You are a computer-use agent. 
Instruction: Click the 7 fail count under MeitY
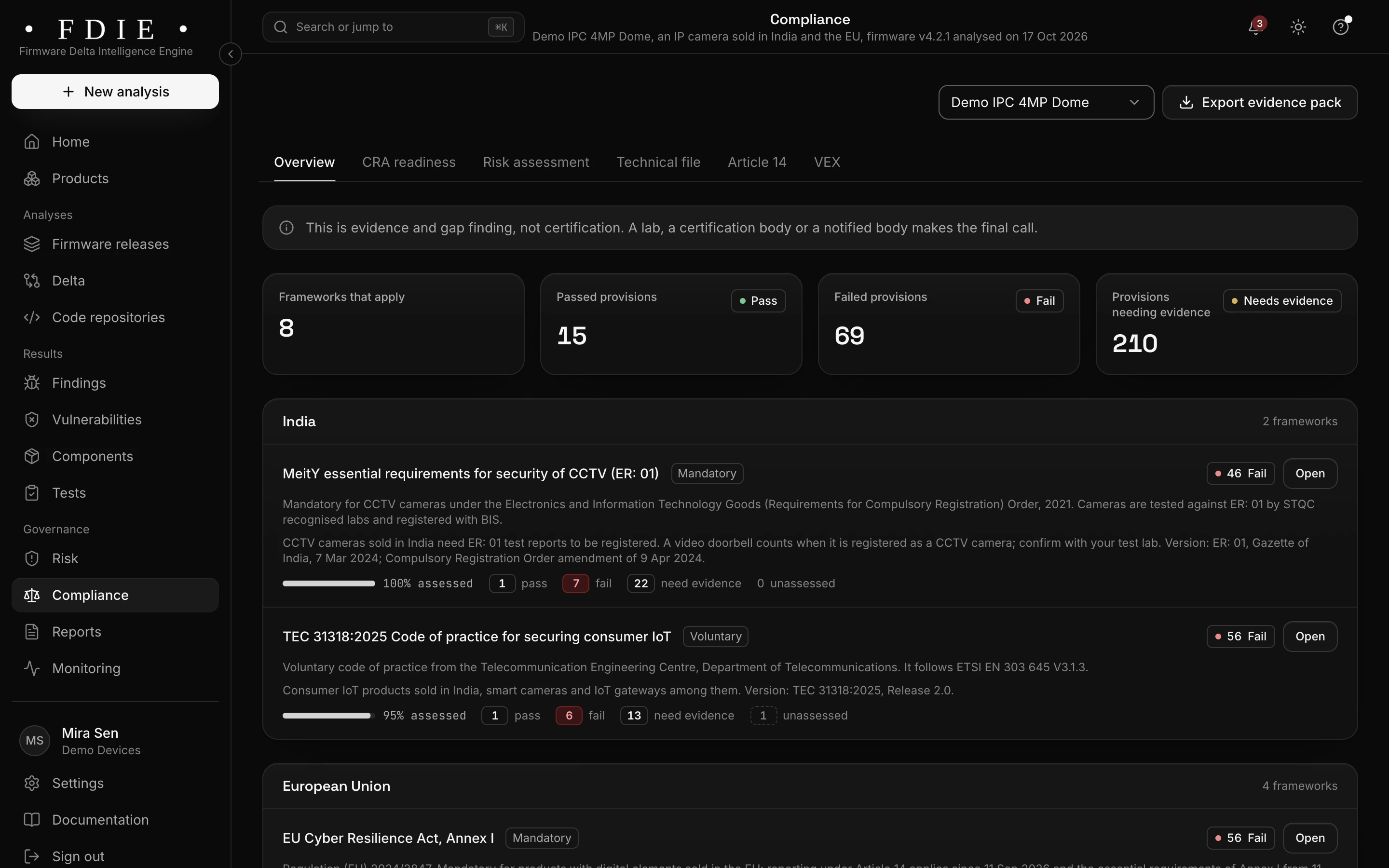click(576, 584)
